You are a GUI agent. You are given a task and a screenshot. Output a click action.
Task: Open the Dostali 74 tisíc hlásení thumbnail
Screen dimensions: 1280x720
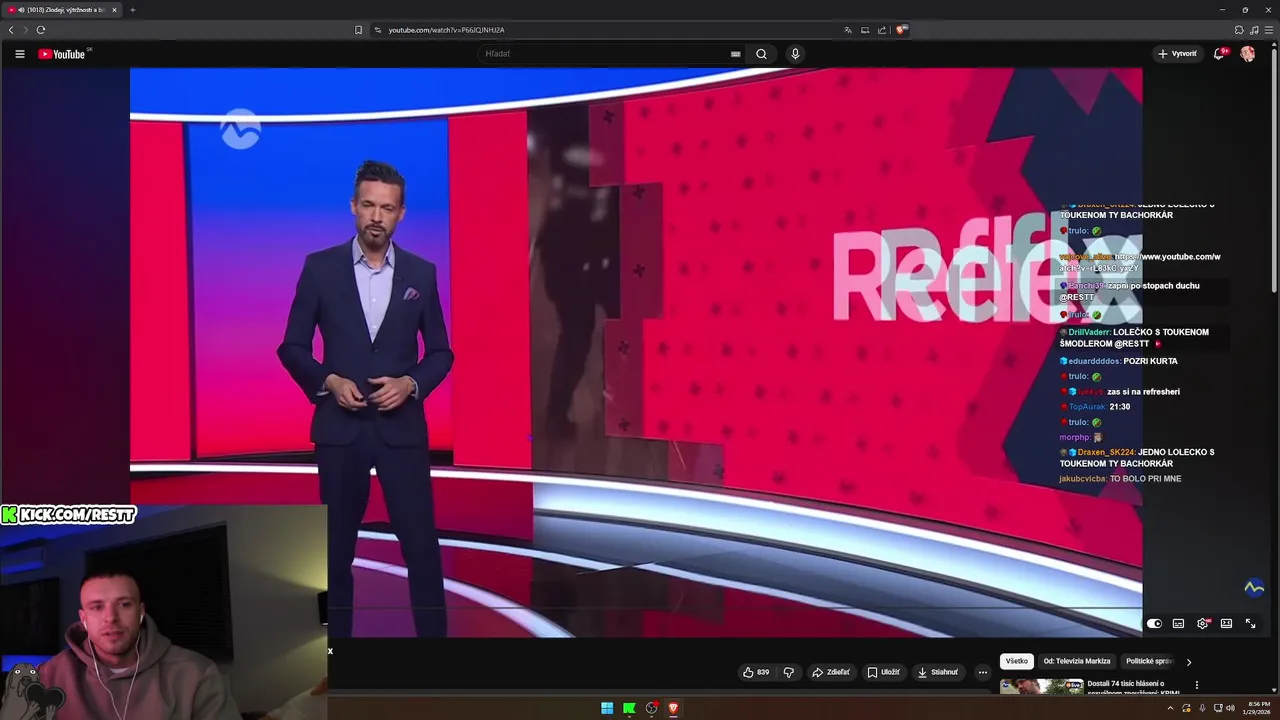click(x=1041, y=686)
